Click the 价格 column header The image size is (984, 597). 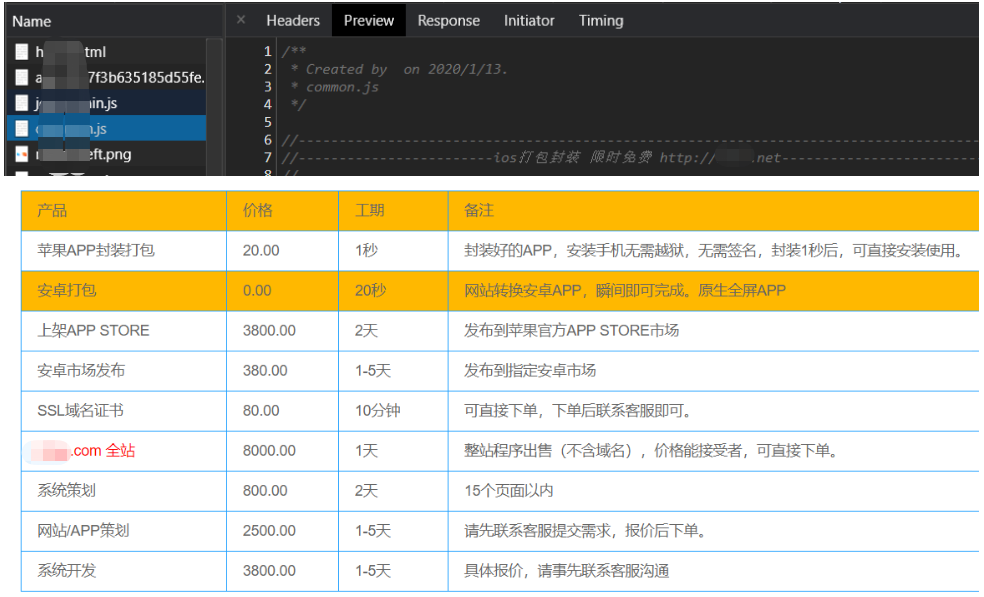pos(282,210)
